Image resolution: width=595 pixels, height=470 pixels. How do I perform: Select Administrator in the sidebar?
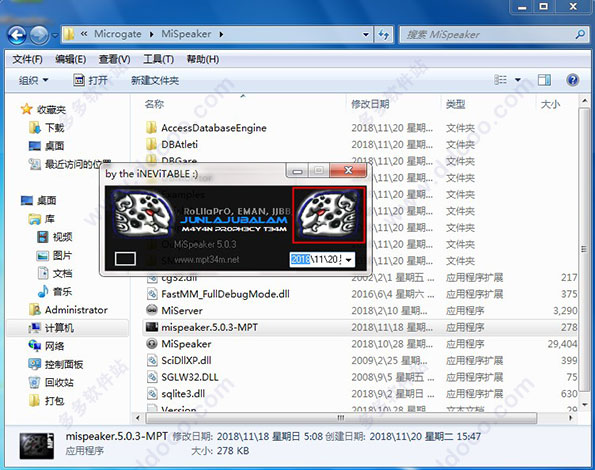click(x=68, y=310)
